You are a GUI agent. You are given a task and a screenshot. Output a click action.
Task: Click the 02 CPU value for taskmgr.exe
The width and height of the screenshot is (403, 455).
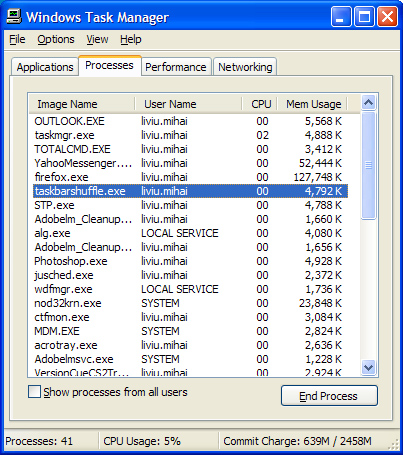[262, 135]
